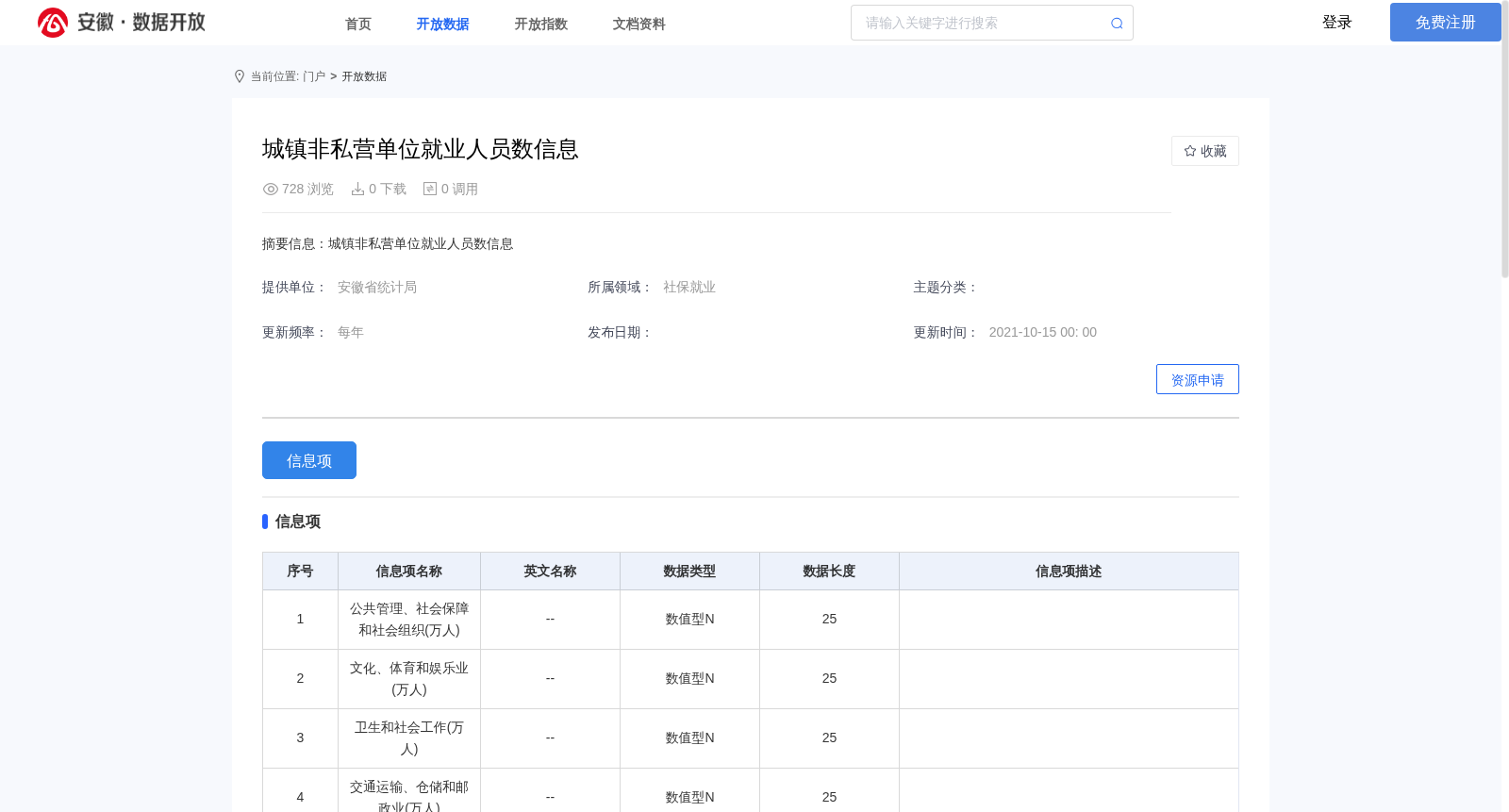Click the domain value 社保就业
The height and width of the screenshot is (812, 1509).
[689, 288]
